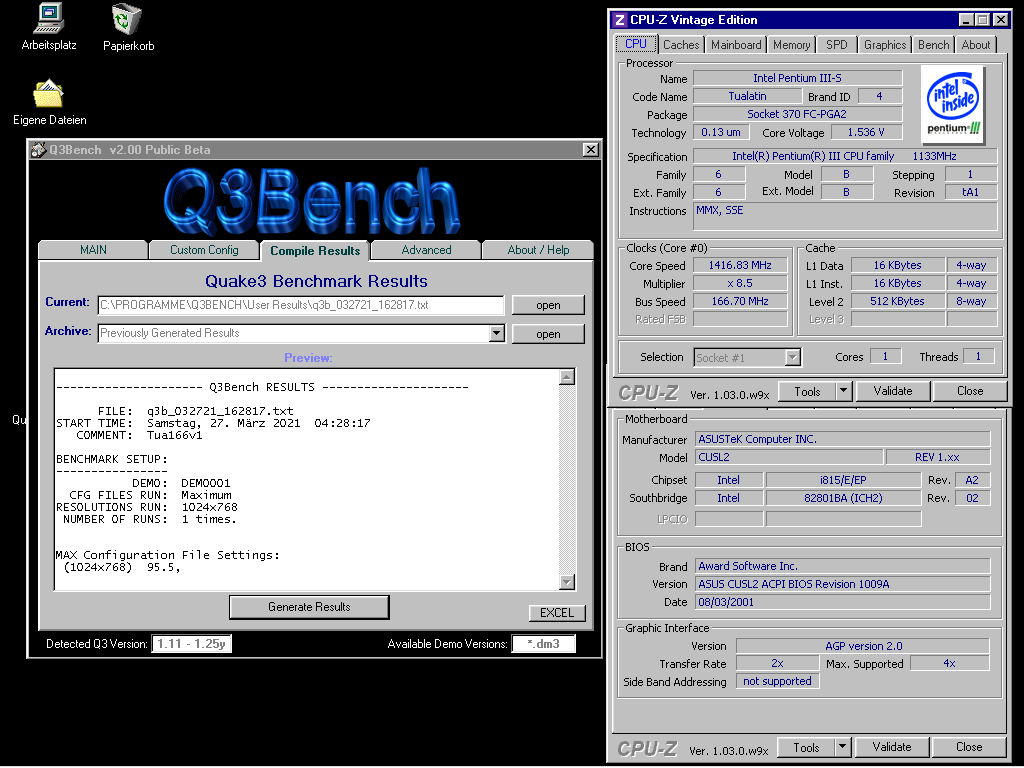1024x768 pixels.
Task: Click open button next to Current file
Action: [x=548, y=305]
